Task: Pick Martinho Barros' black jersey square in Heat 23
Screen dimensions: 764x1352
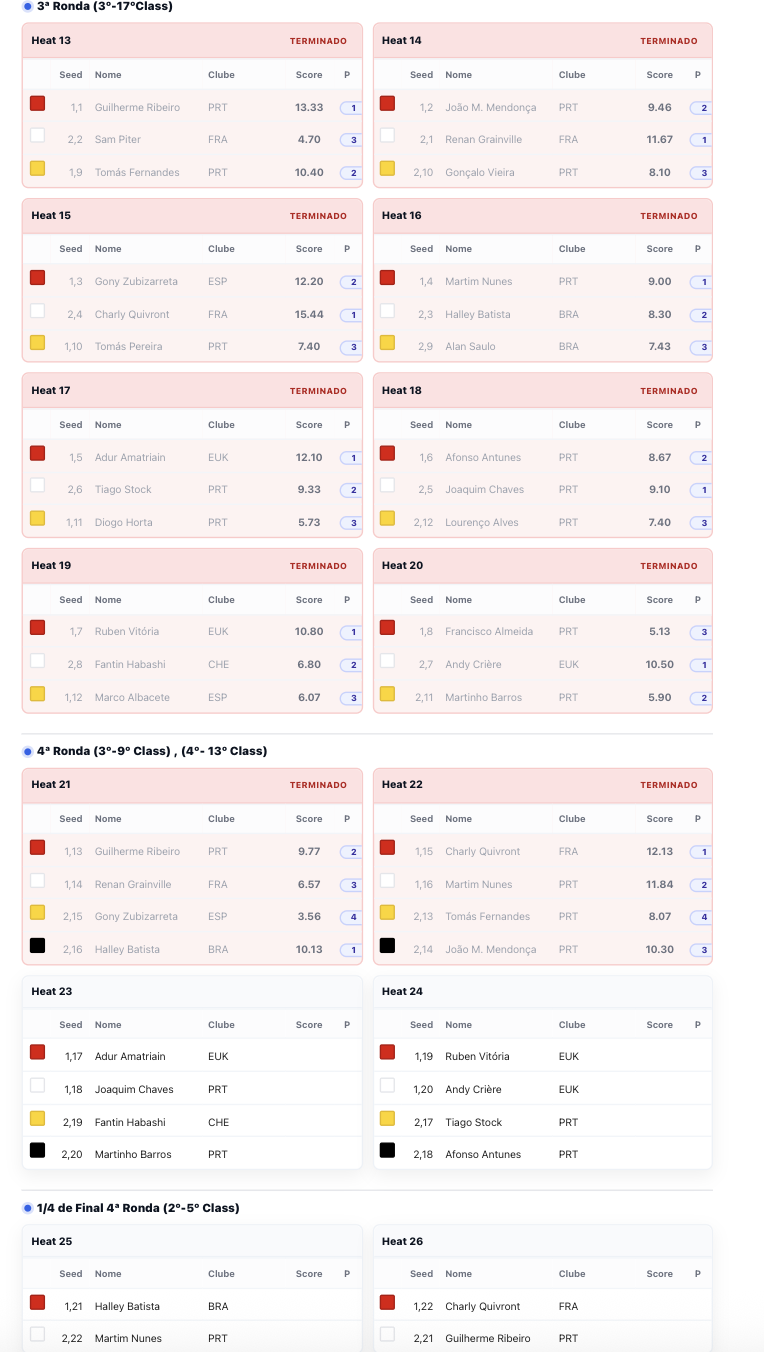Action: coord(38,1151)
